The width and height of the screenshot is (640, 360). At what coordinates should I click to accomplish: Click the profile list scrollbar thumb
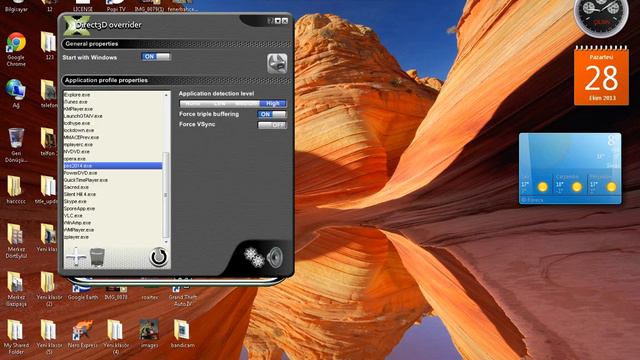click(166, 195)
